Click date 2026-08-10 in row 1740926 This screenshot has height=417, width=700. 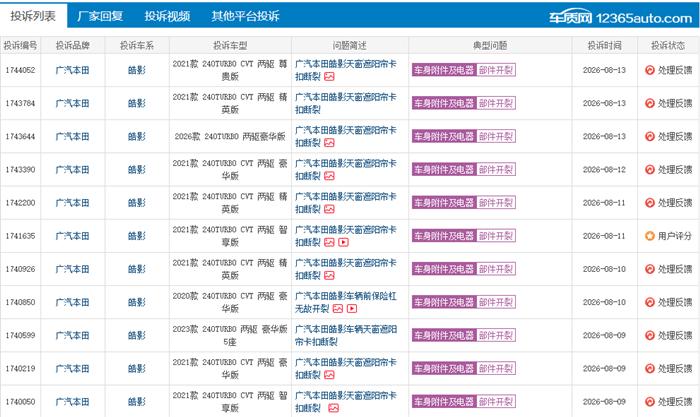604,269
